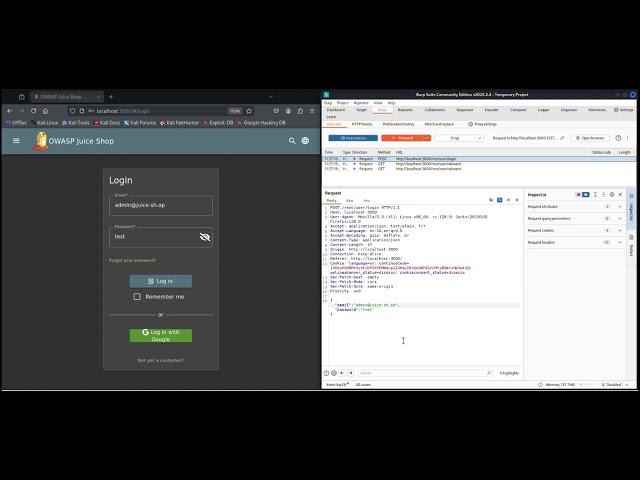Go to next search match arrow
Viewport: 640px width, 480px height.
click(x=350, y=373)
